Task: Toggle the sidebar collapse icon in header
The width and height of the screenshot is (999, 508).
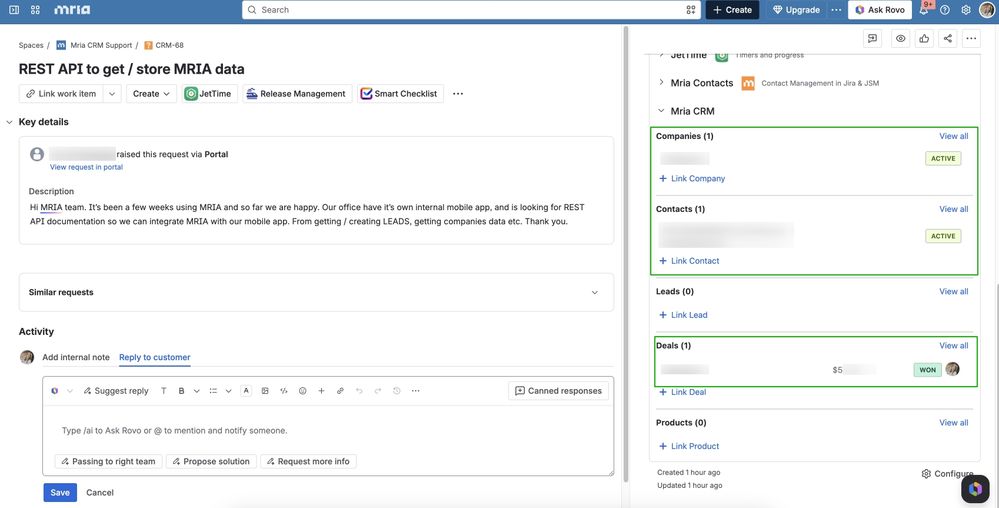Action: click(x=14, y=10)
